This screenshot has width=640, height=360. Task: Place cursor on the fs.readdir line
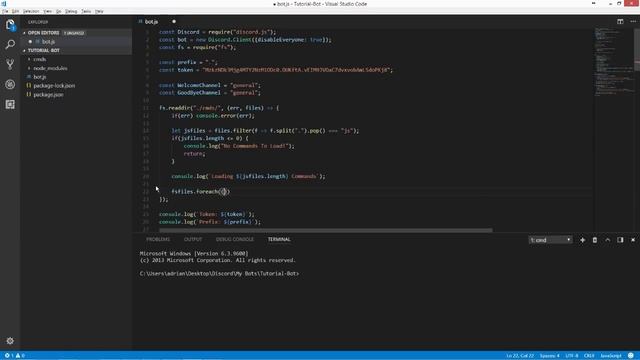(219, 108)
